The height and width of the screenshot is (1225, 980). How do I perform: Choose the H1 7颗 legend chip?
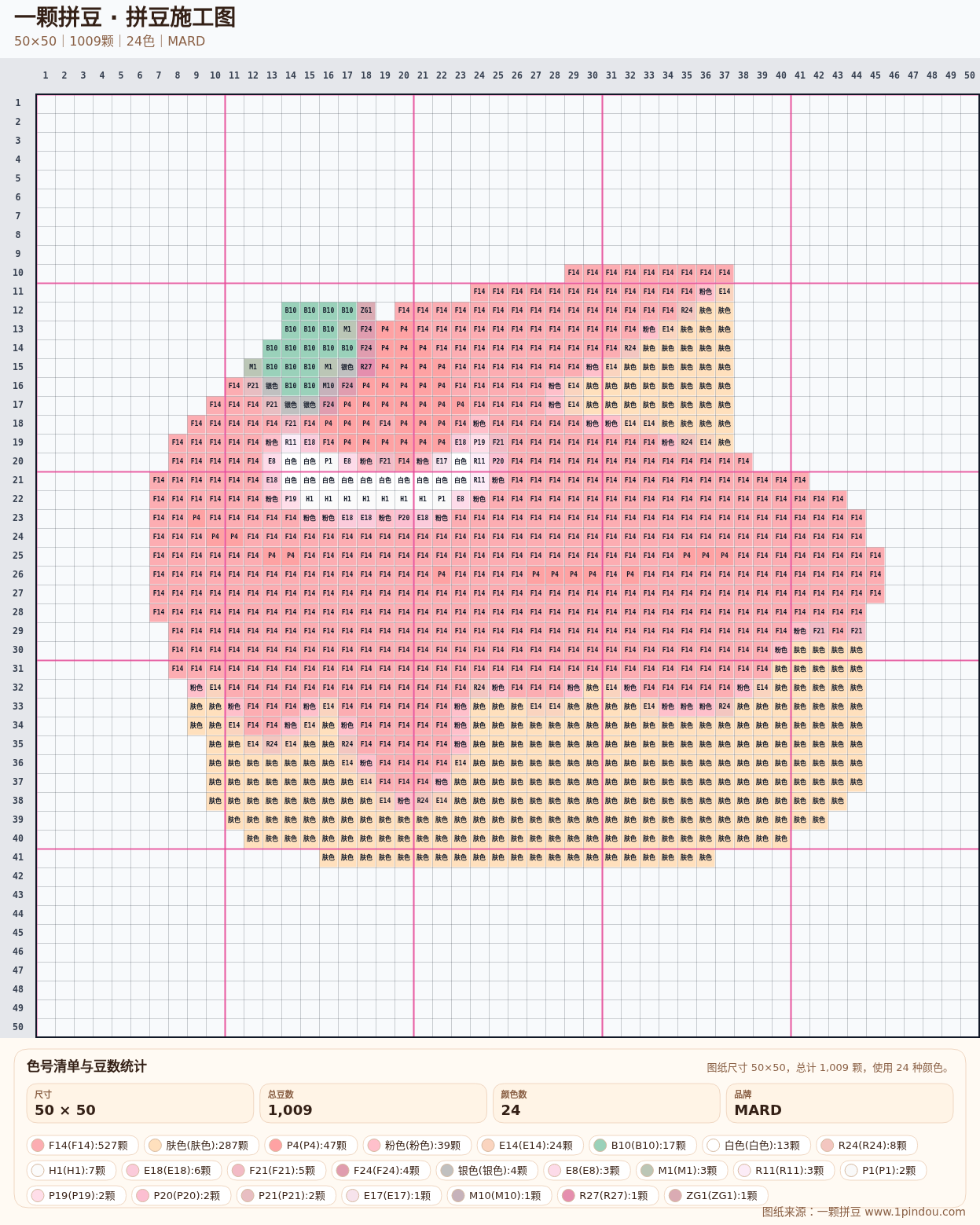coord(72,1170)
